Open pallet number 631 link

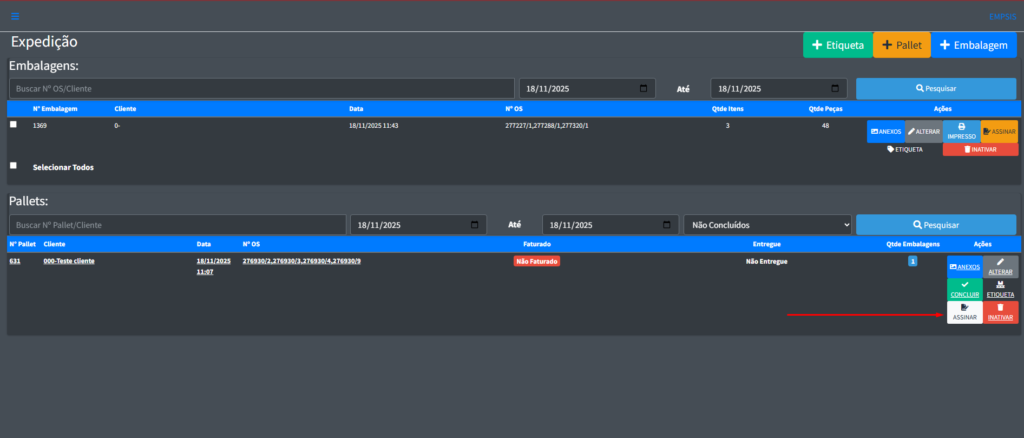tap(15, 260)
